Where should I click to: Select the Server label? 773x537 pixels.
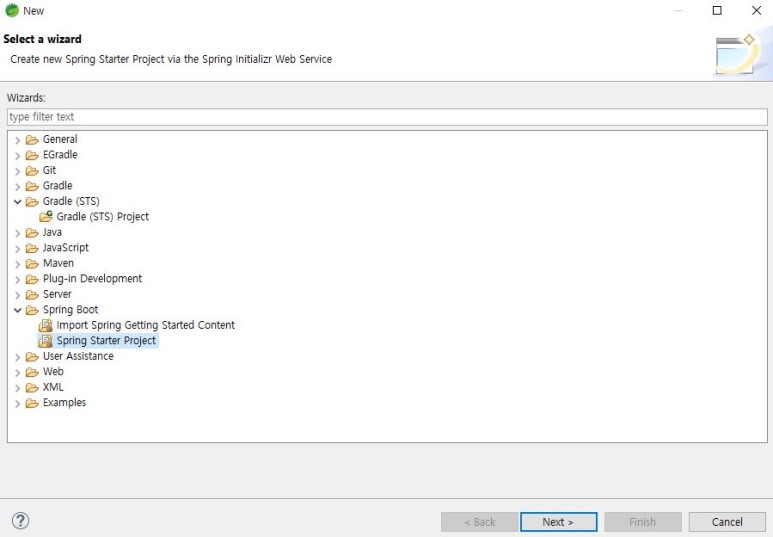(57, 294)
